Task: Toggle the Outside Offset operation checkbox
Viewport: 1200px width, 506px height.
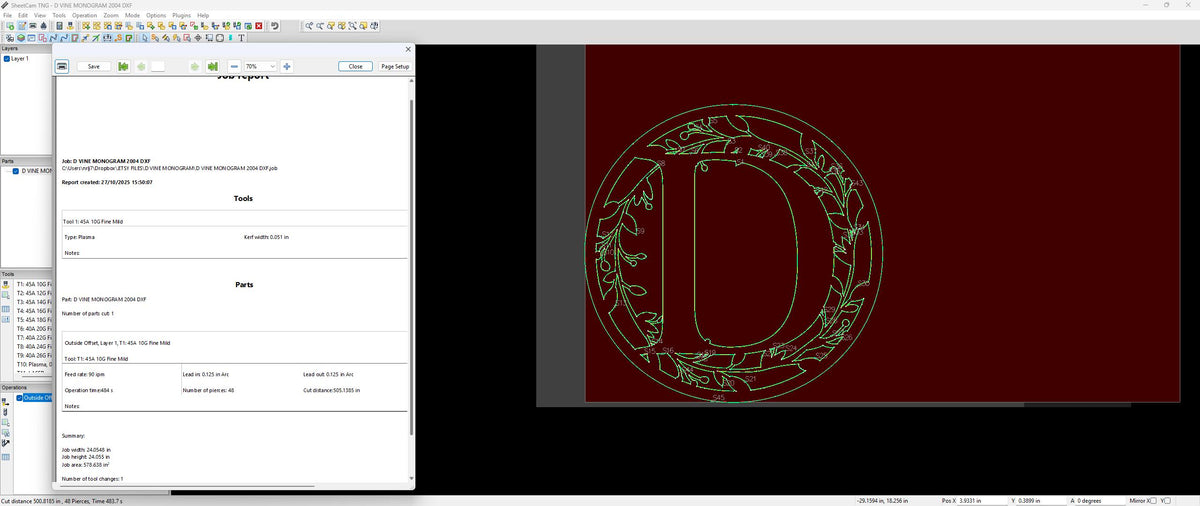Action: [19, 397]
